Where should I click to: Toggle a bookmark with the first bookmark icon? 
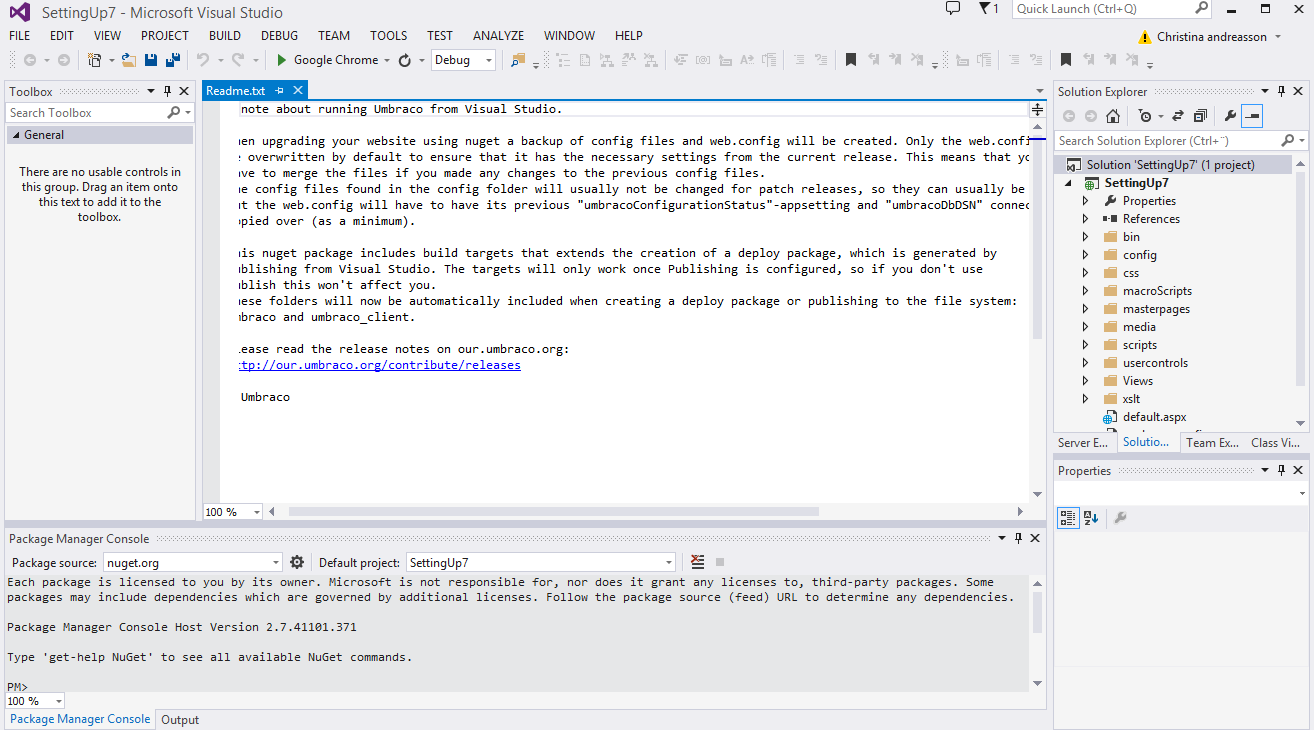[x=851, y=60]
